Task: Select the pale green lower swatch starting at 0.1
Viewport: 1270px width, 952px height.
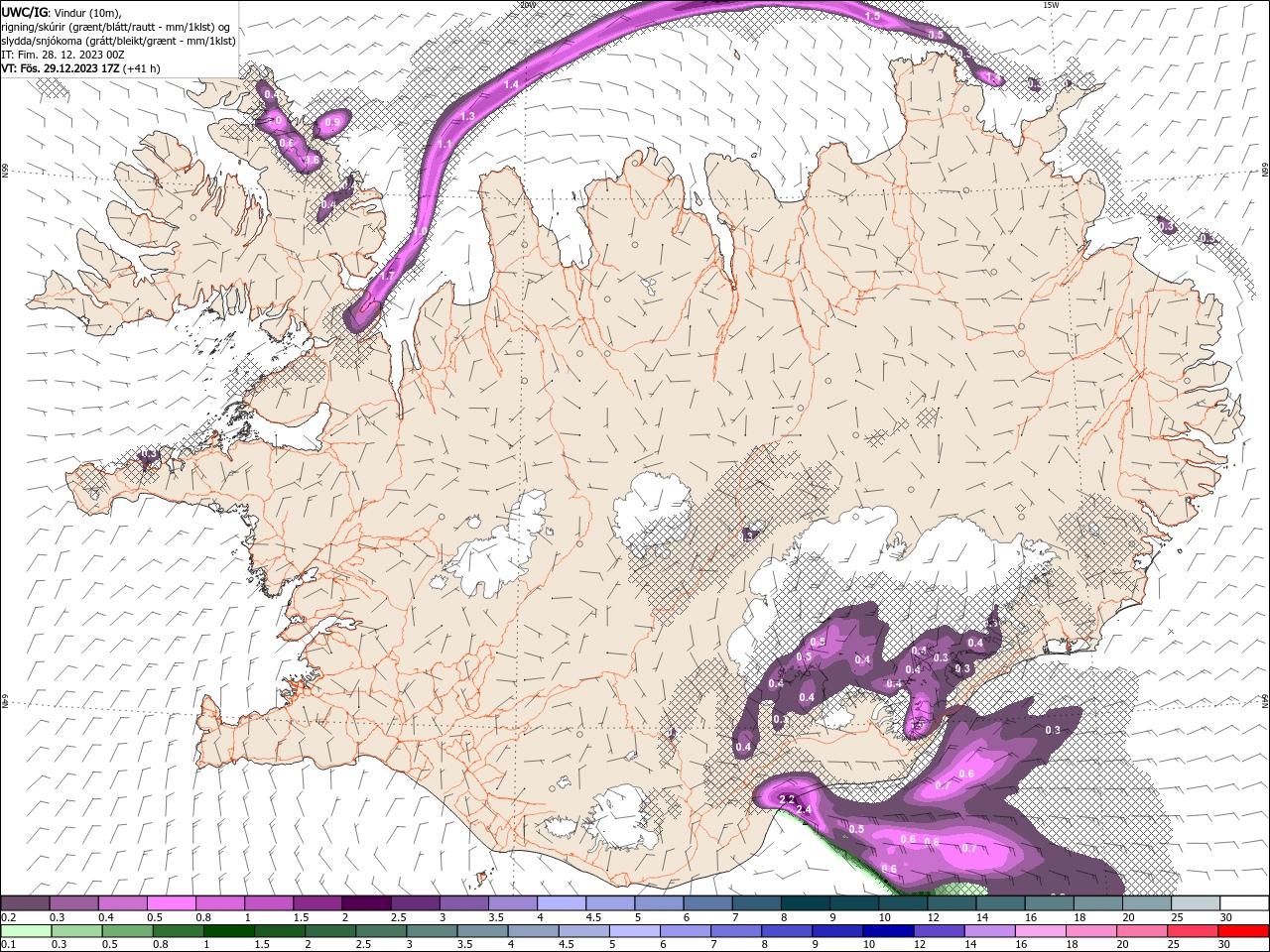Action: pos(26,931)
